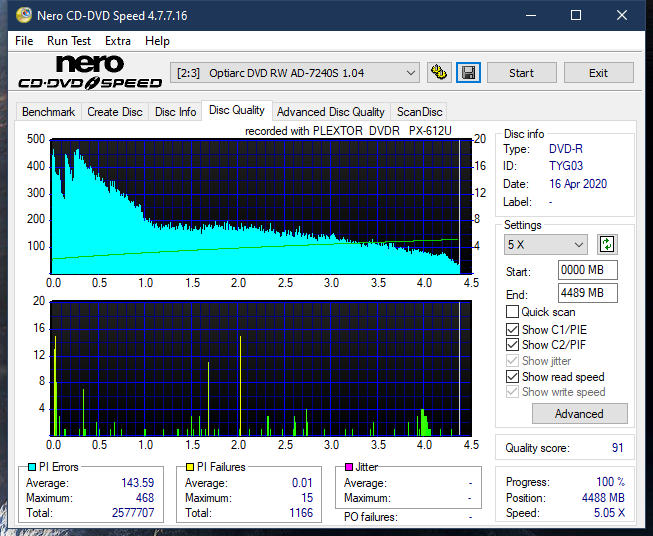Switch to the Disc Info tab

(x=175, y=112)
